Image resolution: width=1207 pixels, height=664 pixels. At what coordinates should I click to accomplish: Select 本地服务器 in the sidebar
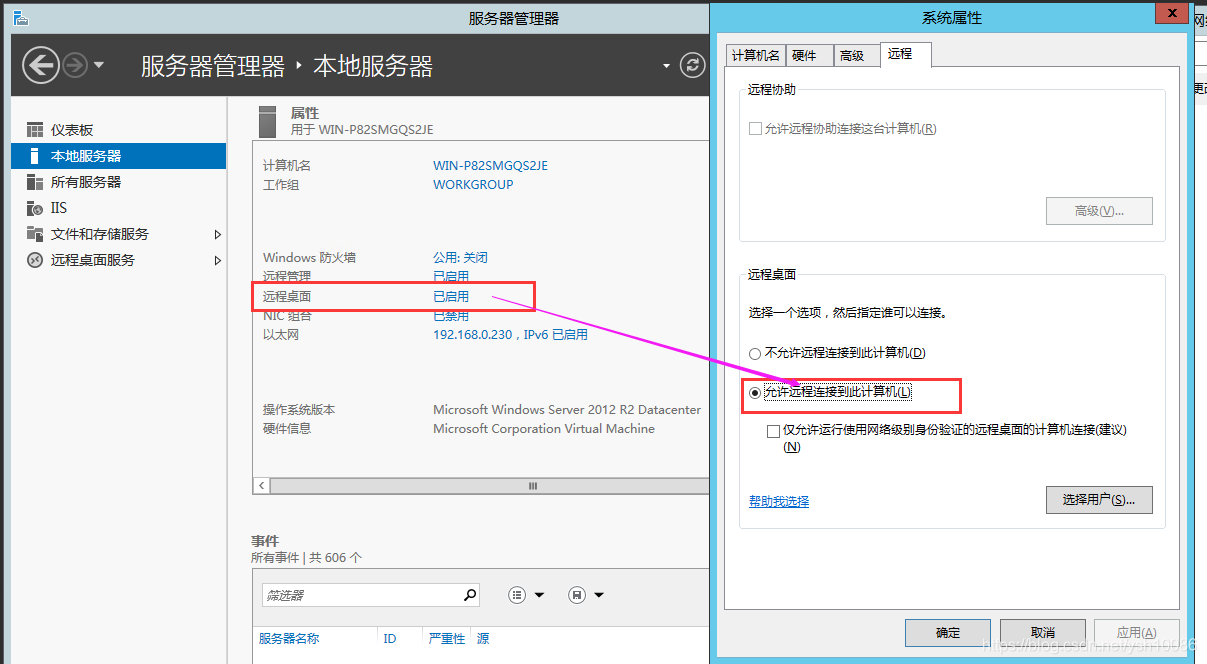[x=118, y=156]
